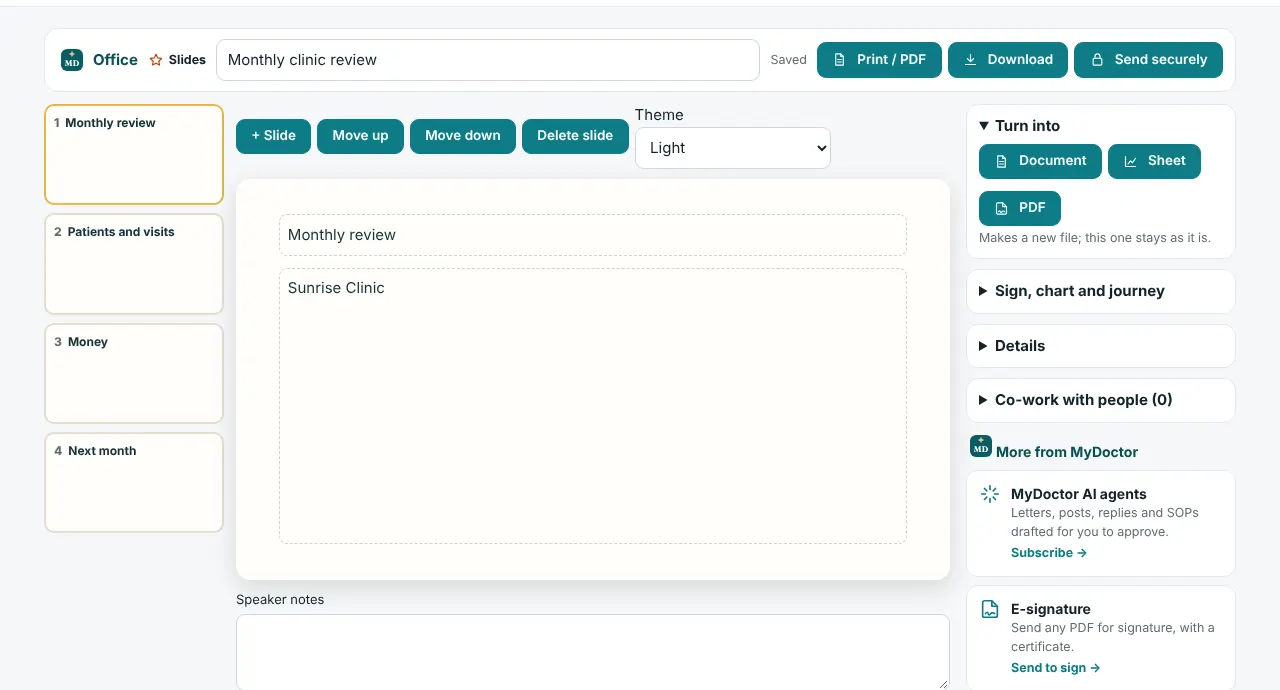Click the Office label in the header
The image size is (1280, 690).
click(115, 60)
